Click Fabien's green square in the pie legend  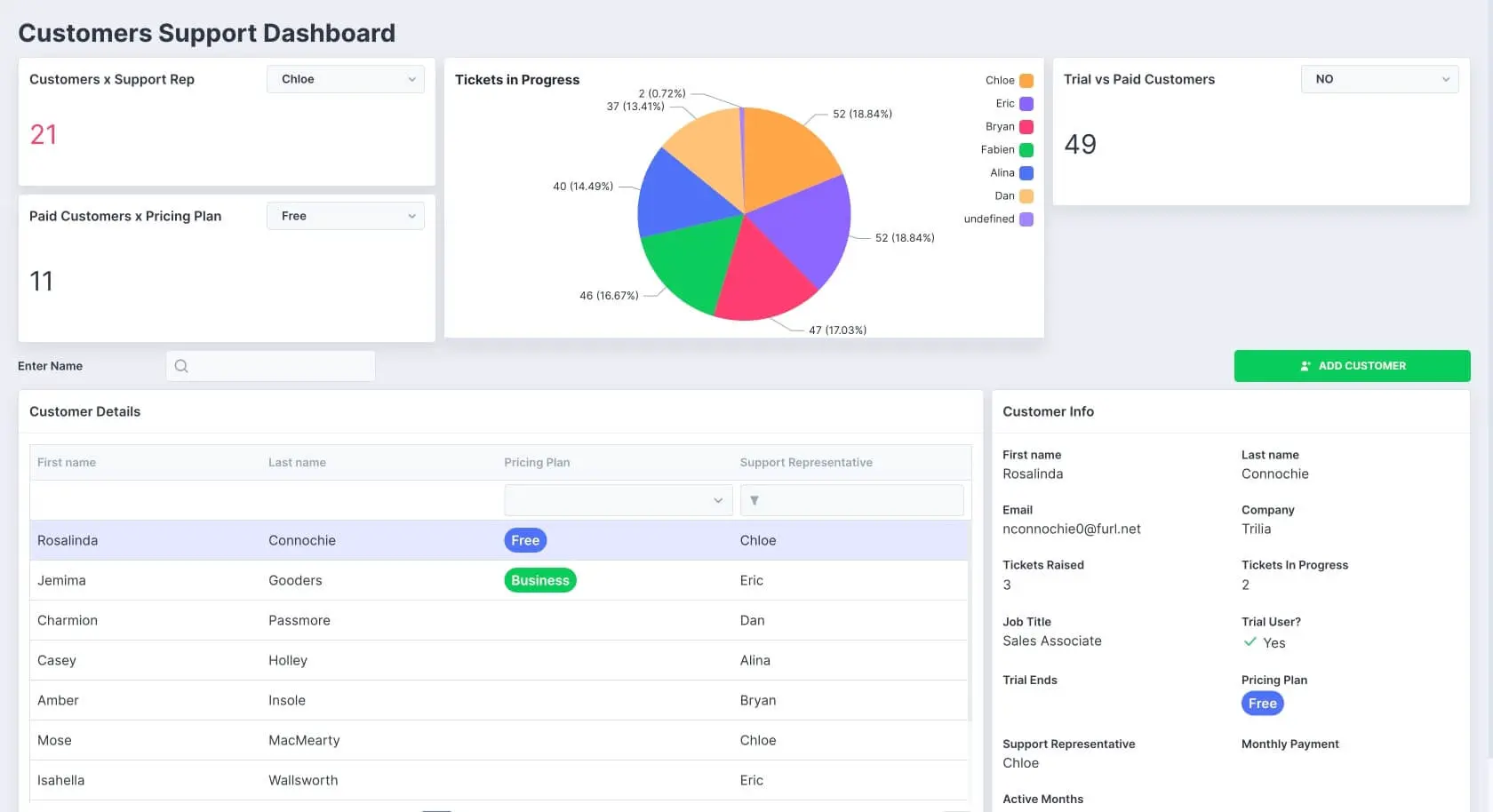coord(1026,149)
